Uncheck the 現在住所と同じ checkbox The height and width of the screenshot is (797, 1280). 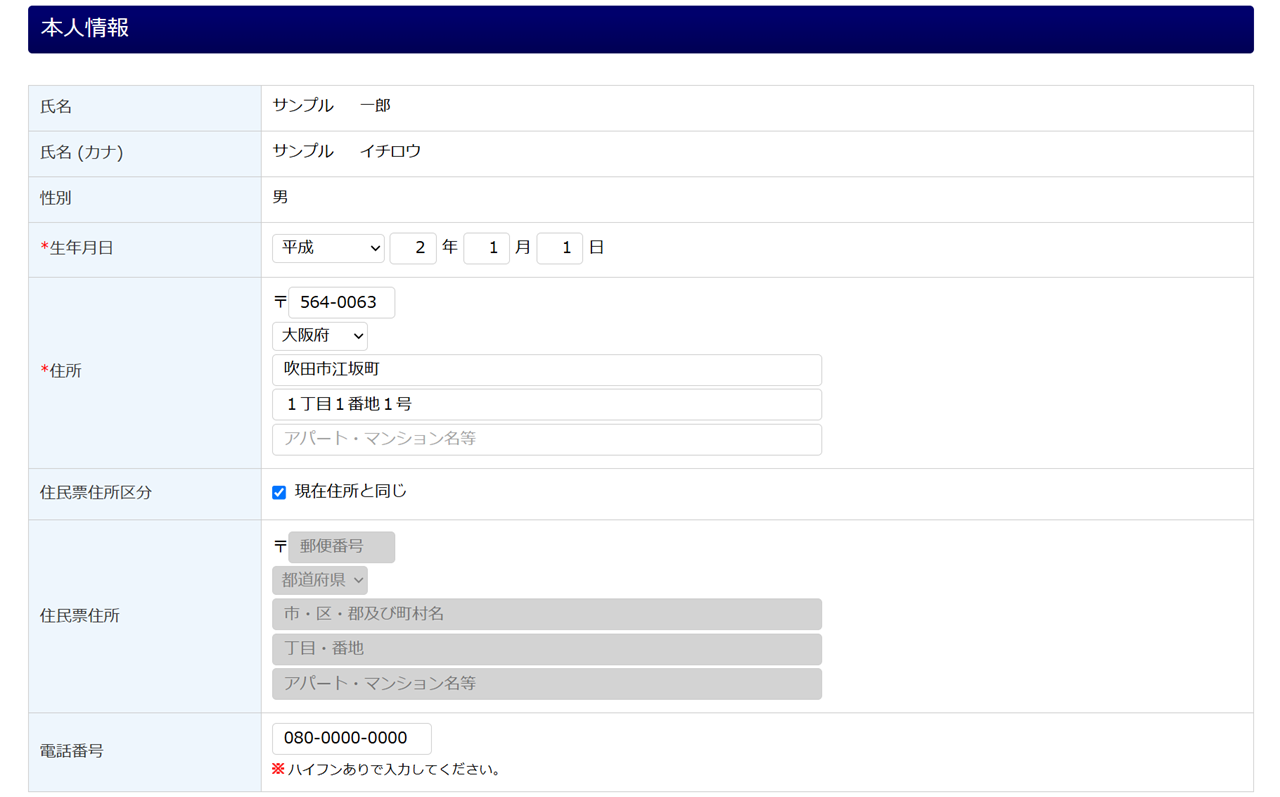[x=279, y=492]
